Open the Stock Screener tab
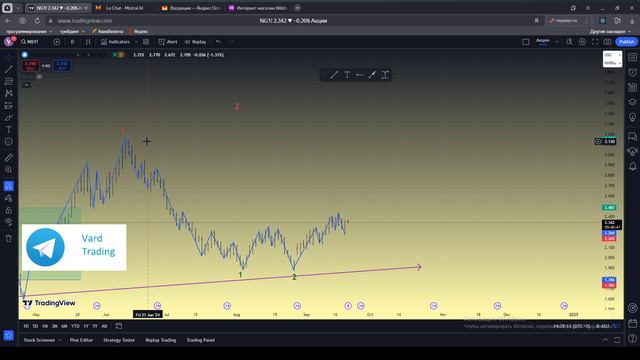Viewport: 640px width, 360px height. tap(39, 340)
